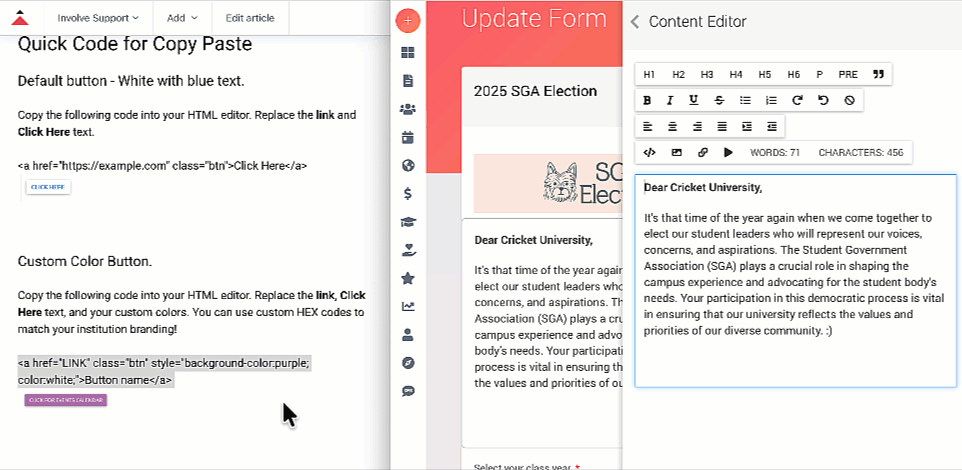Align text center
Image resolution: width=962 pixels, height=470 pixels.
point(672,127)
